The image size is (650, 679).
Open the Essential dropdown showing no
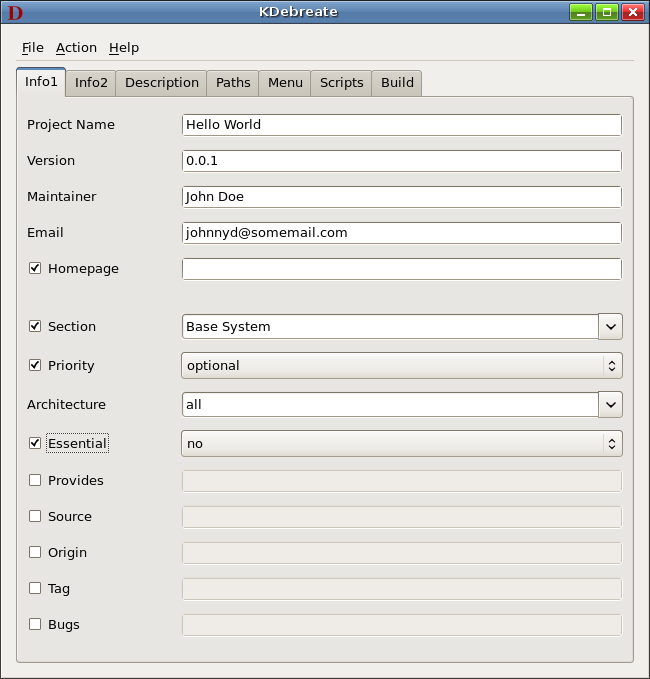pos(402,443)
